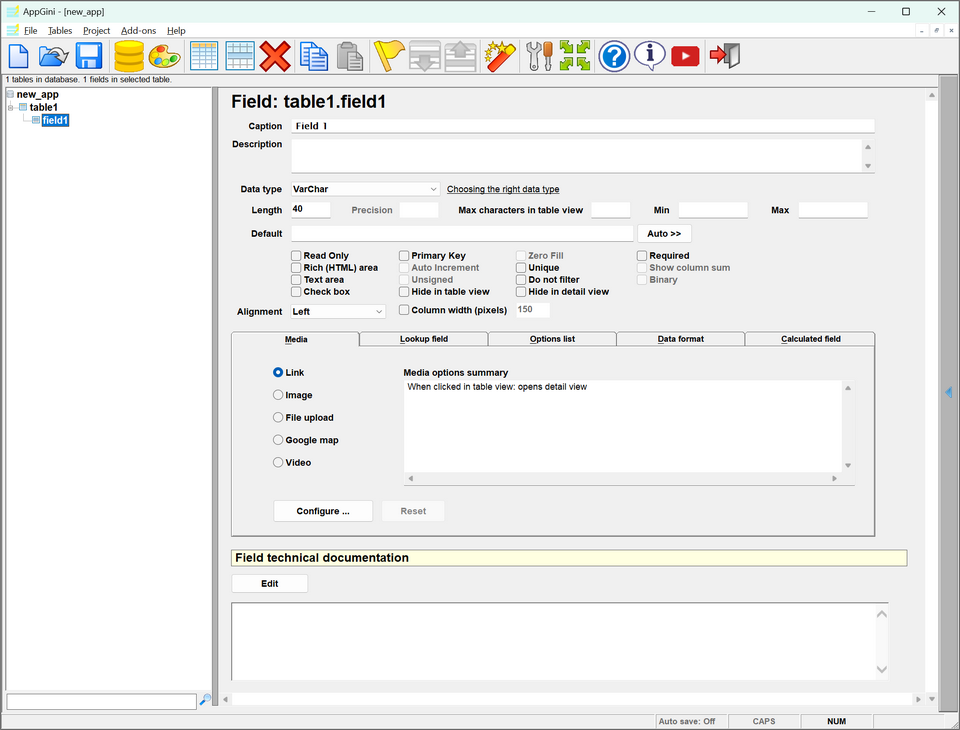Click the yellow database icon in toolbar

[x=128, y=57]
